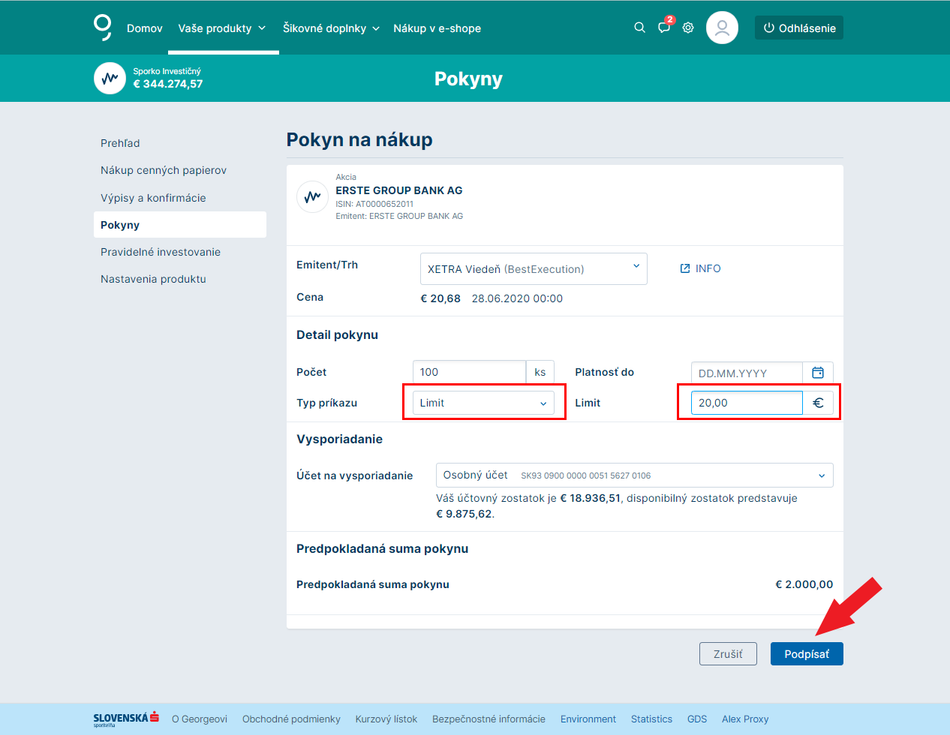Click the ks unit label
950x735 pixels.
click(x=540, y=372)
